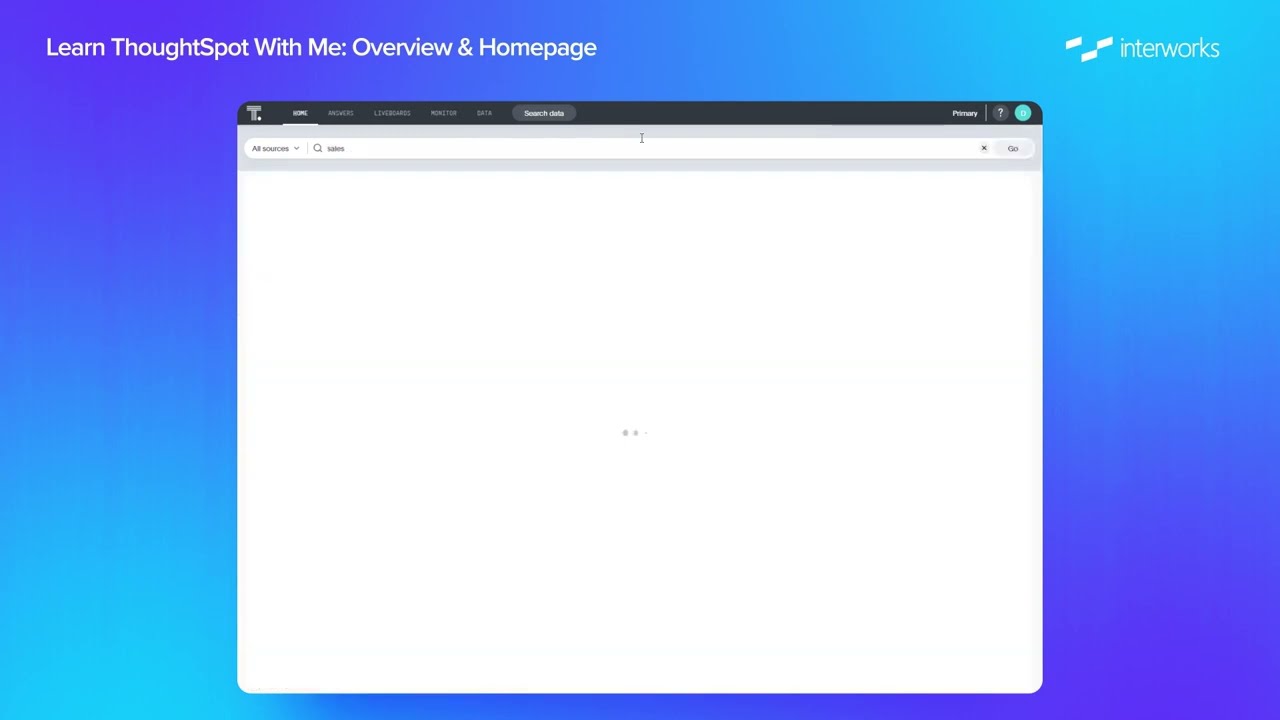
Task: Click the InterWorks logo
Action: click(x=1142, y=48)
